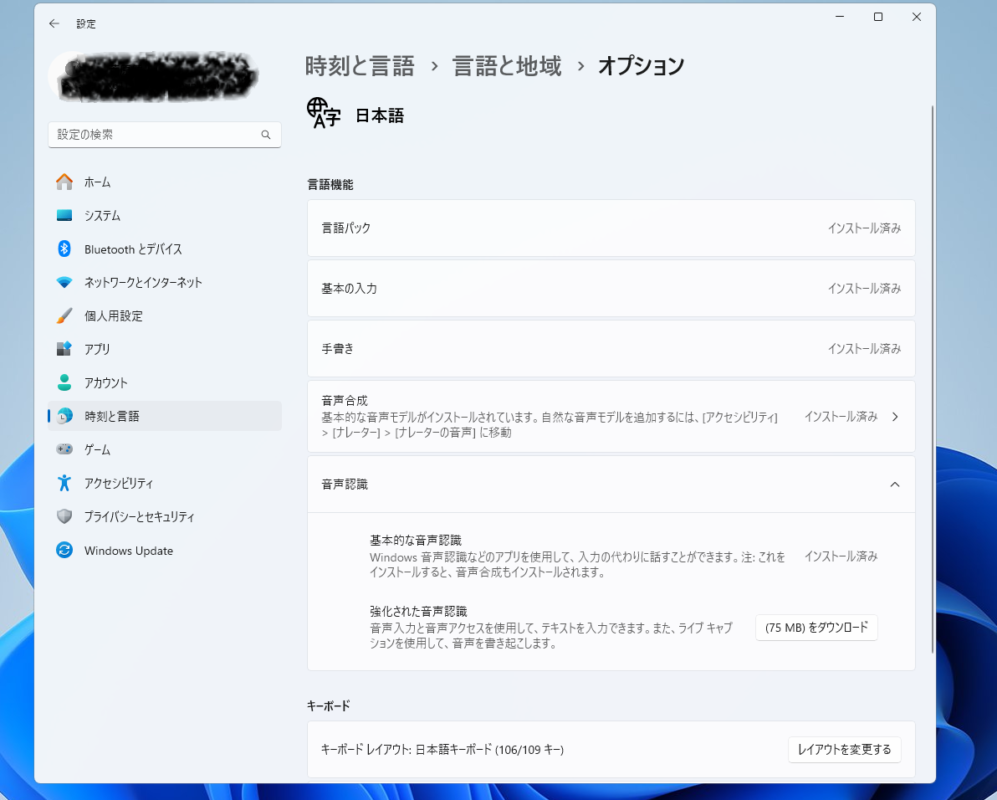This screenshot has height=800, width=997.
Task: Open アカウント settings
Action: [165, 382]
